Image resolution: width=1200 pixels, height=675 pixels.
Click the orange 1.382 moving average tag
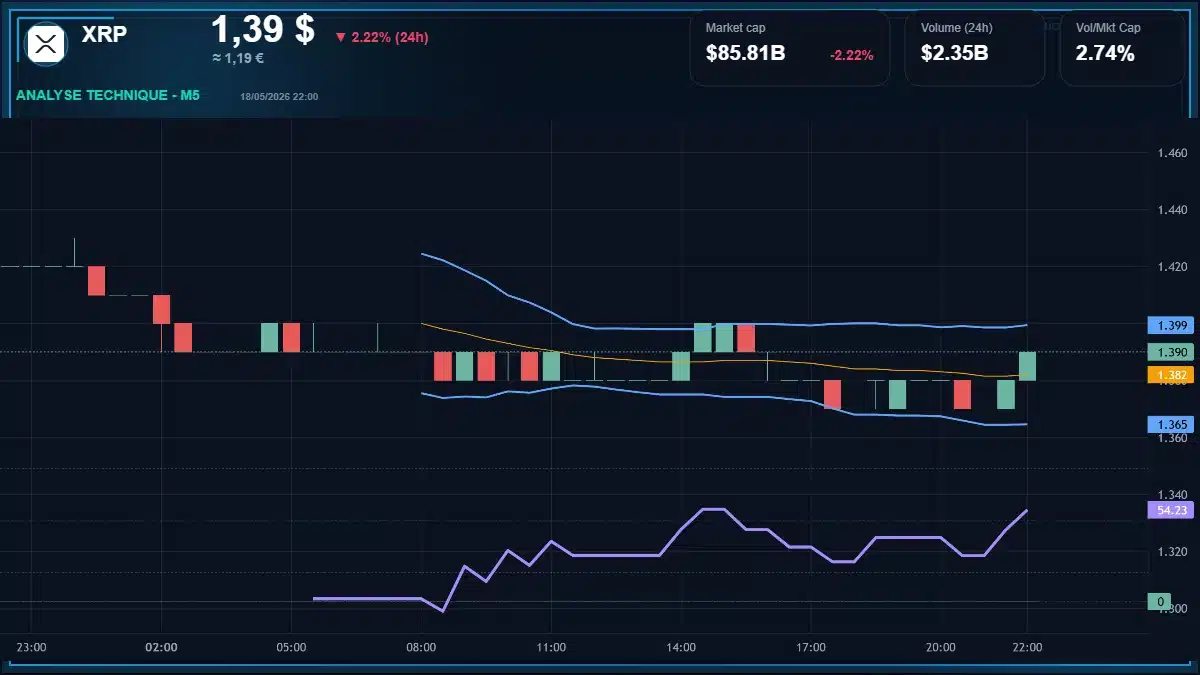tap(1171, 375)
